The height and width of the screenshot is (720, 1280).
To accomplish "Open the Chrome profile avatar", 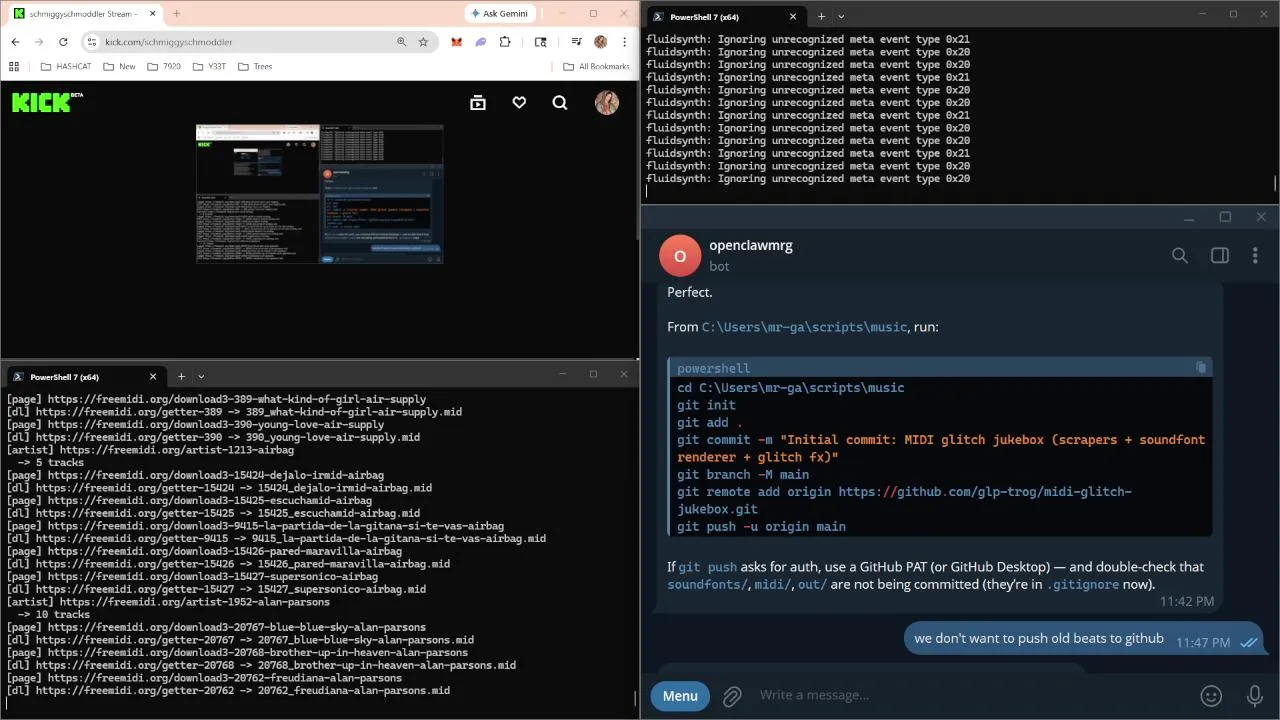I will pyautogui.click(x=600, y=42).
